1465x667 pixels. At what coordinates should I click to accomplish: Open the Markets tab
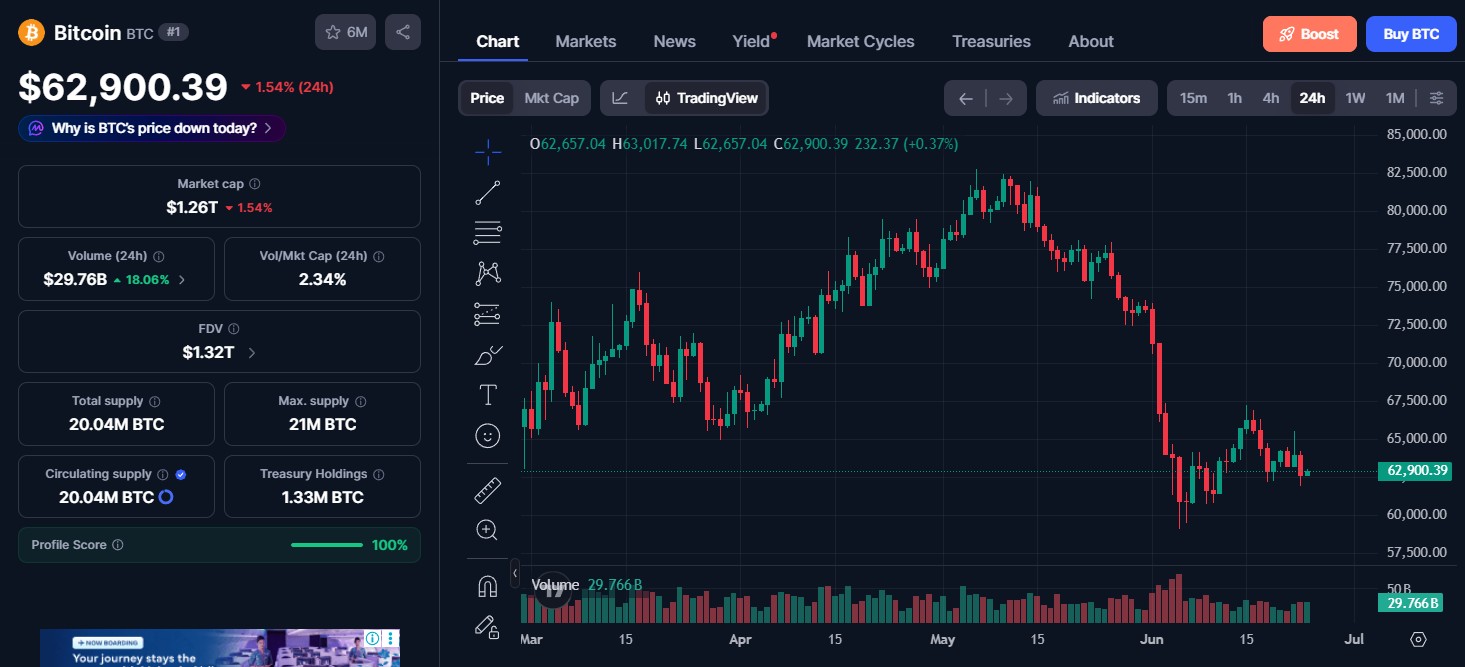[586, 41]
